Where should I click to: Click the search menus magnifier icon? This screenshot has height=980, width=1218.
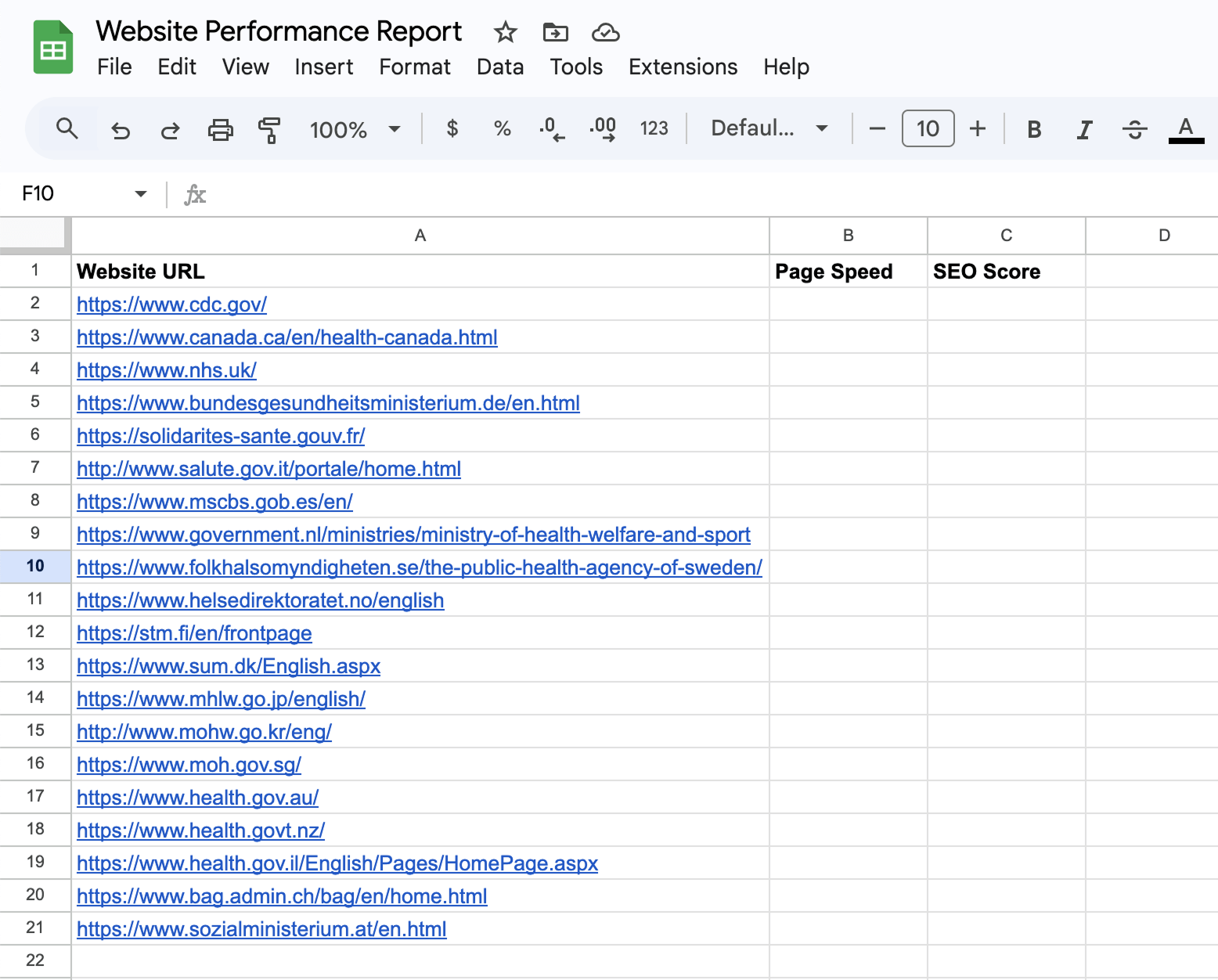67,129
